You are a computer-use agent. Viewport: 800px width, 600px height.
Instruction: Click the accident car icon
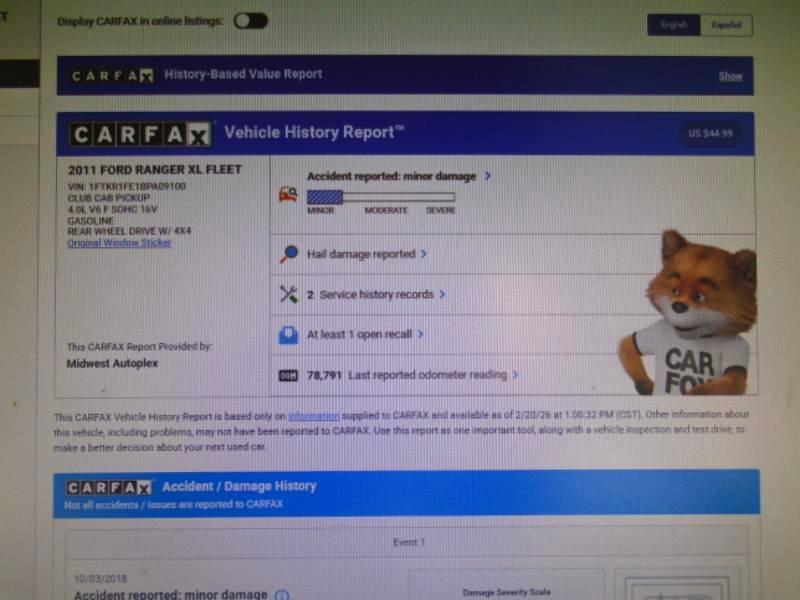point(288,195)
